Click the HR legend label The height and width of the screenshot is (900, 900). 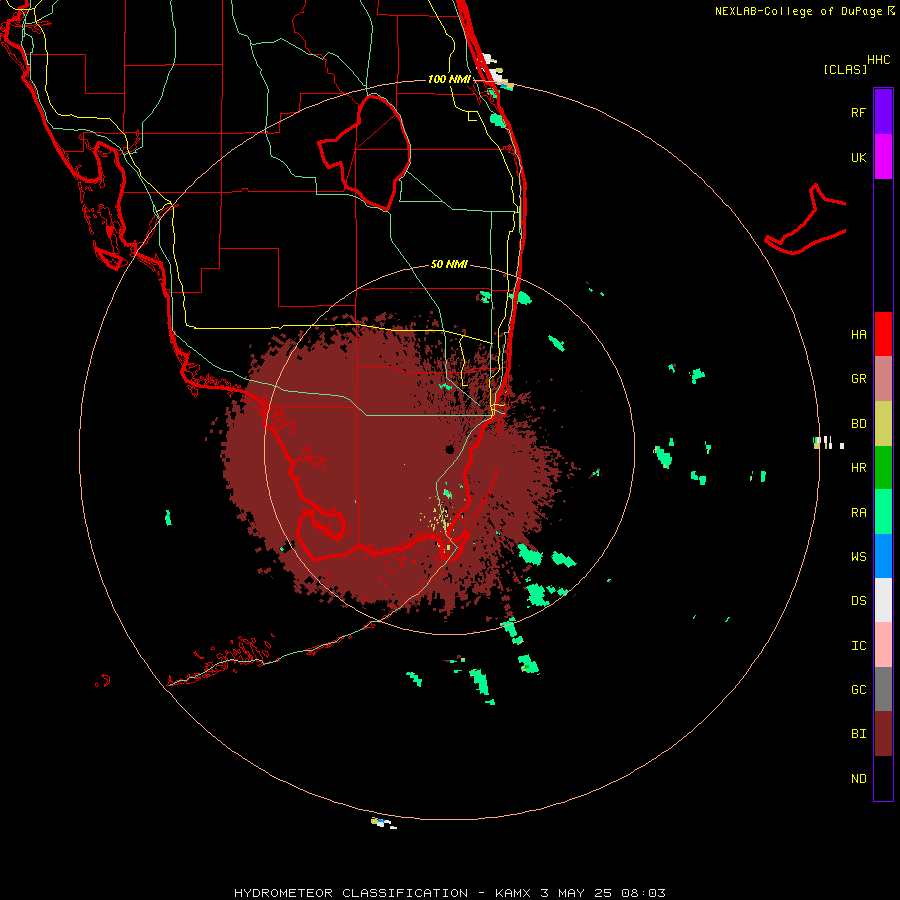pos(858,468)
